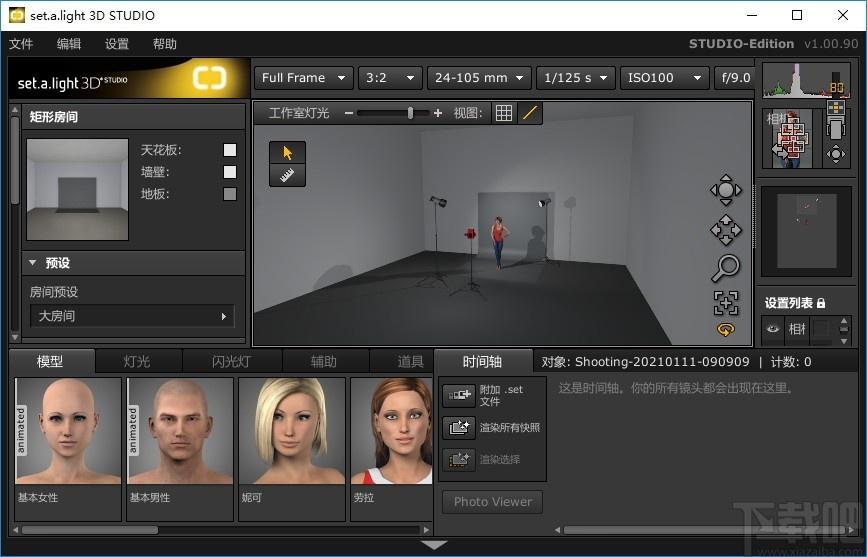Click the timeline horizontal scrollbar

click(x=706, y=530)
